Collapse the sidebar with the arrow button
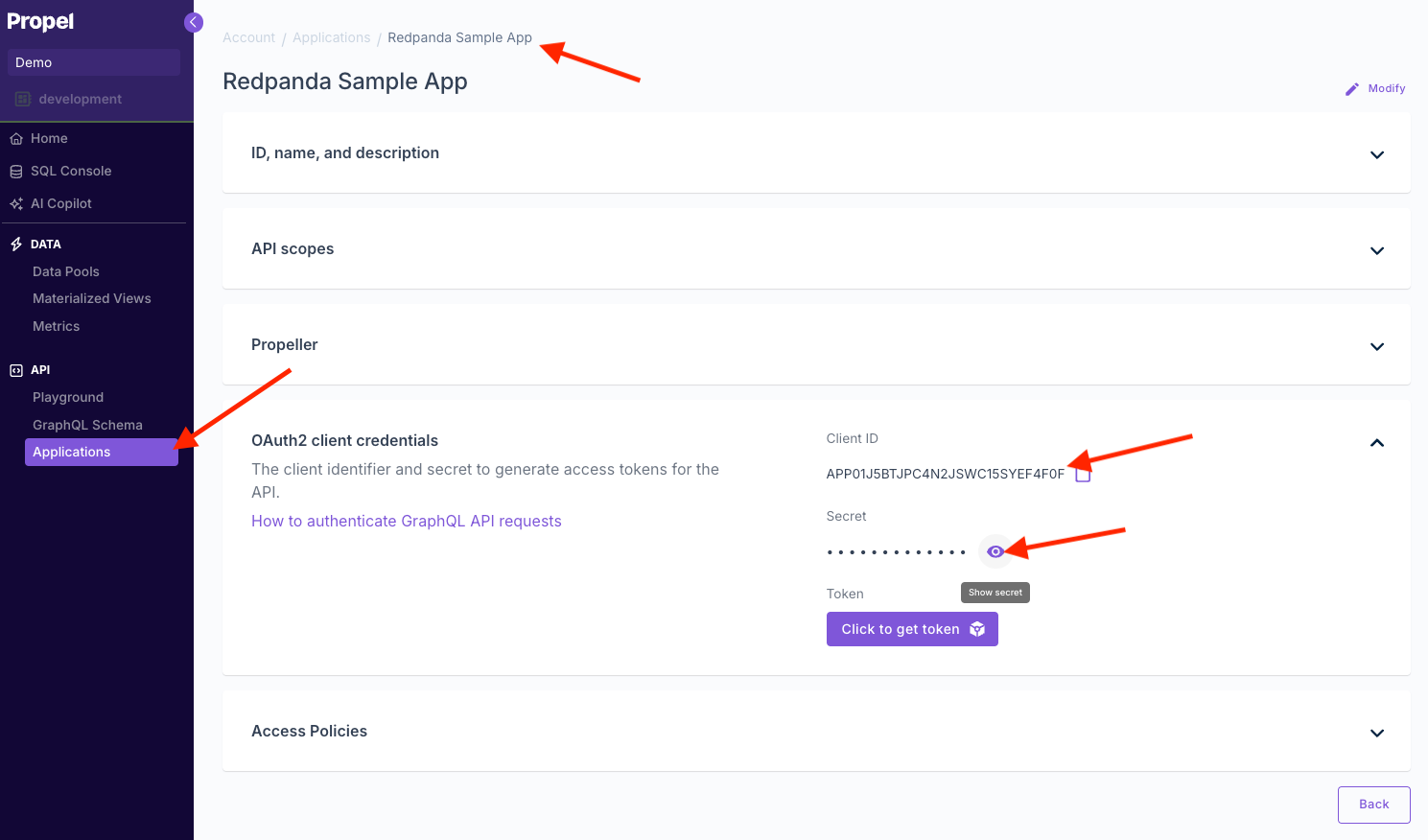 [194, 22]
